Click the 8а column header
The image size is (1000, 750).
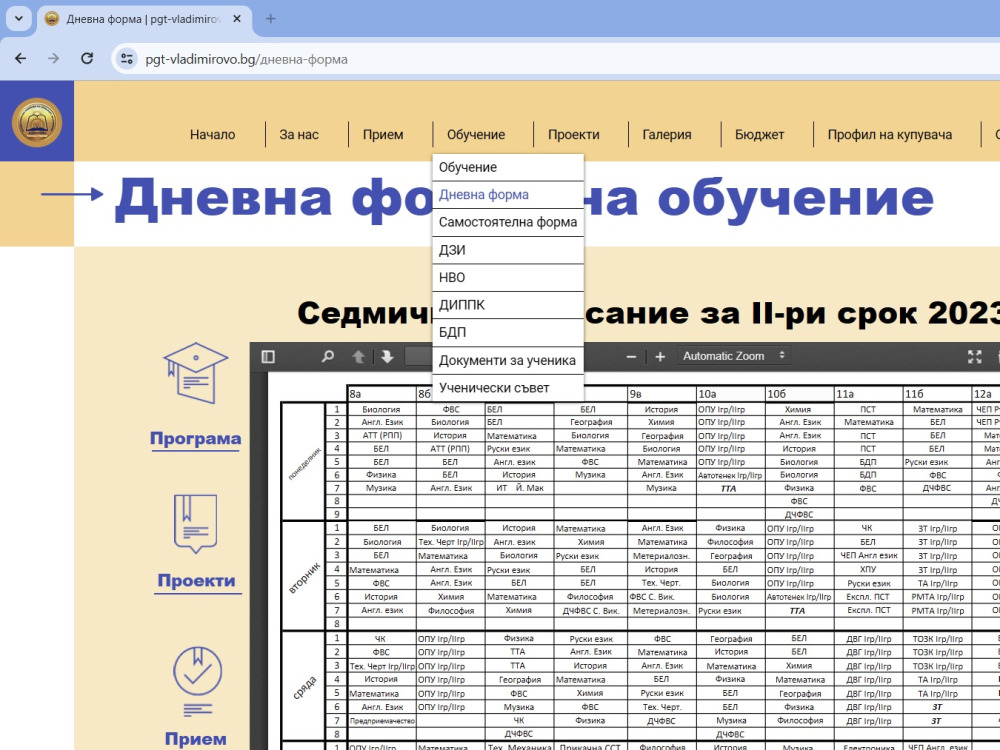381,394
